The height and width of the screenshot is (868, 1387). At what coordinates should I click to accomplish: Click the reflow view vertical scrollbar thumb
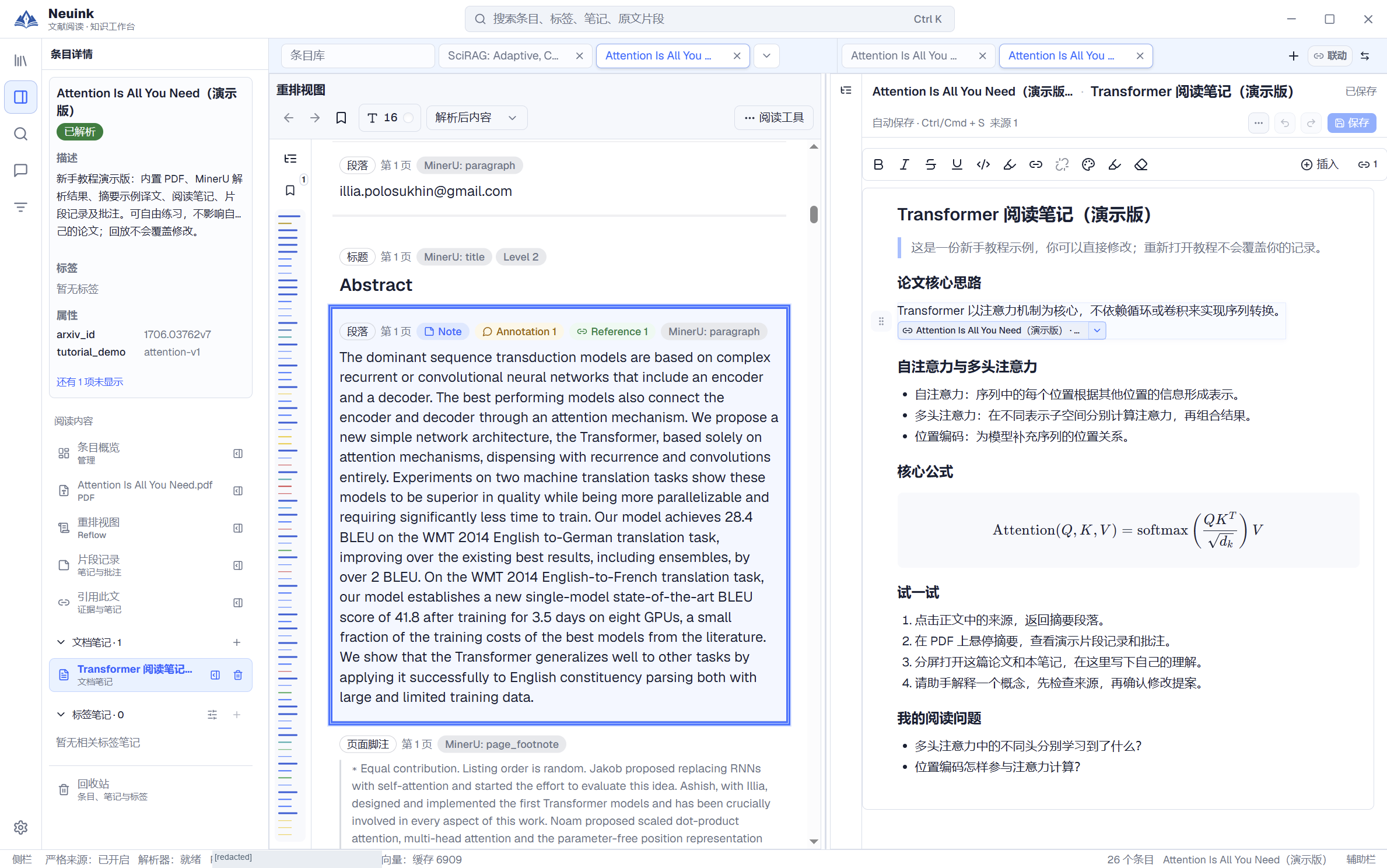coord(814,214)
